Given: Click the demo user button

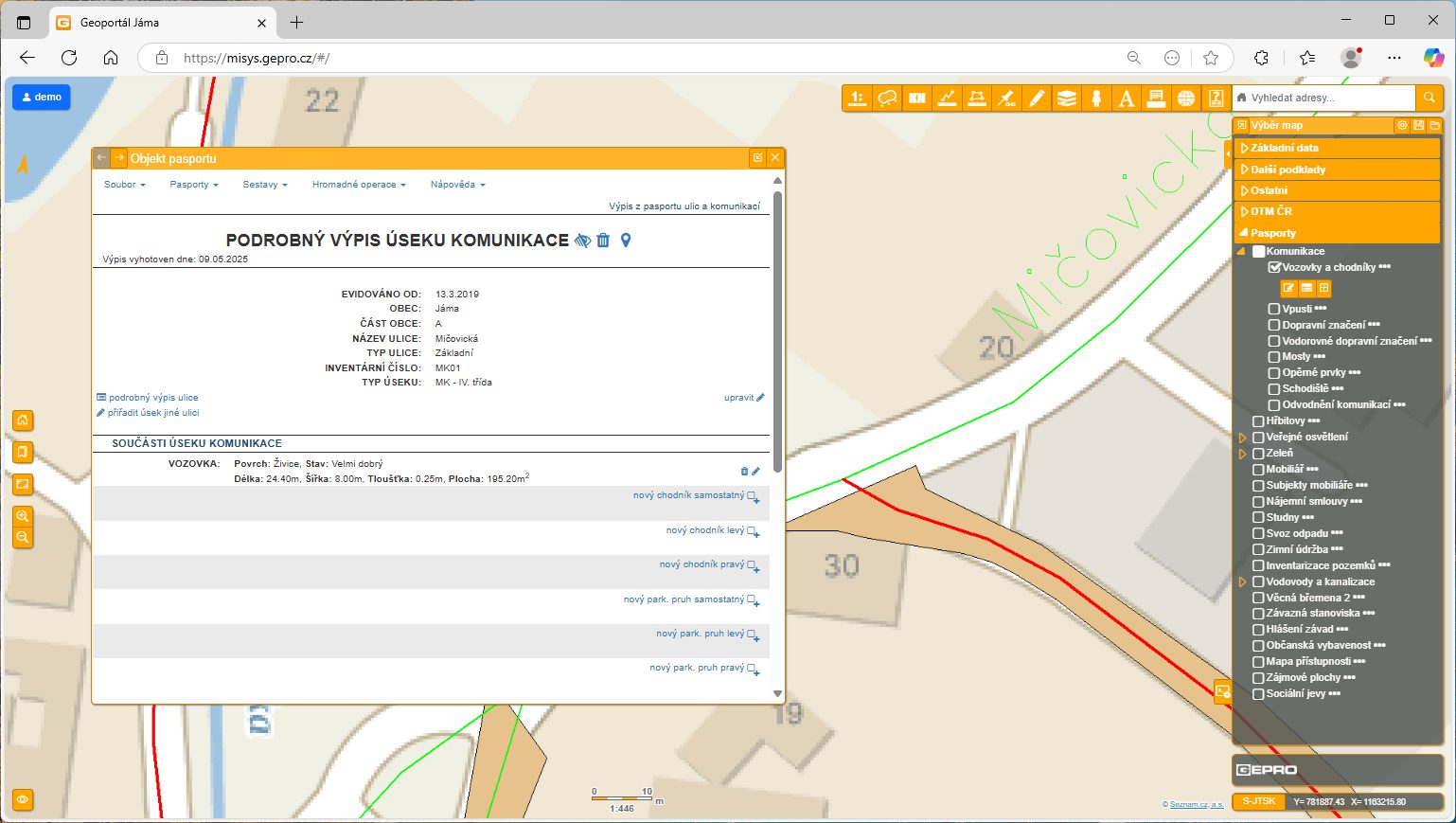Looking at the screenshot, I should [x=42, y=97].
